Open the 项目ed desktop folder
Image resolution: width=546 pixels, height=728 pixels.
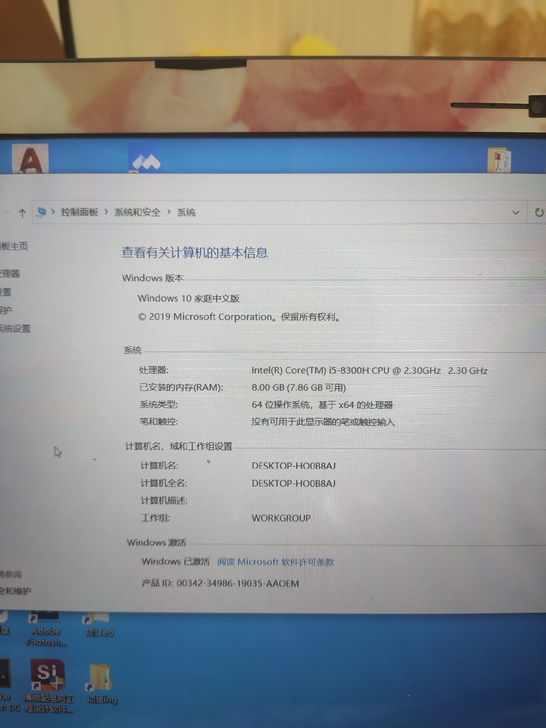[x=98, y=625]
